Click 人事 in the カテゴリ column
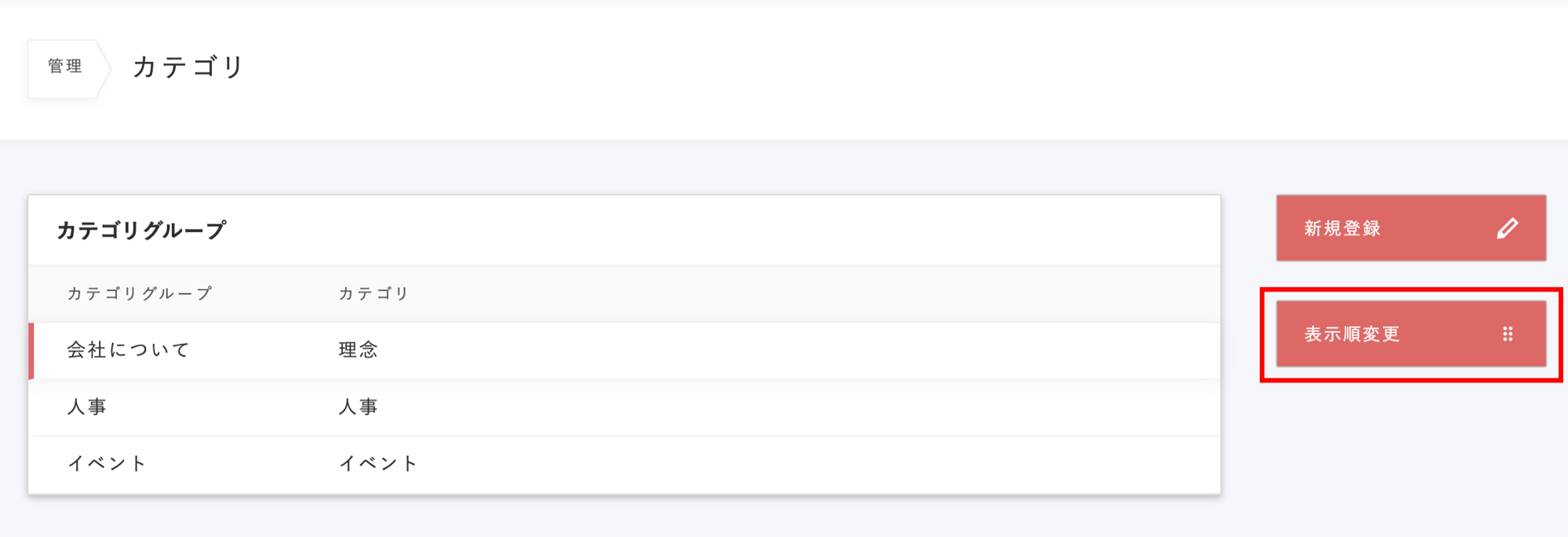Image resolution: width=1568 pixels, height=537 pixels. [x=358, y=407]
